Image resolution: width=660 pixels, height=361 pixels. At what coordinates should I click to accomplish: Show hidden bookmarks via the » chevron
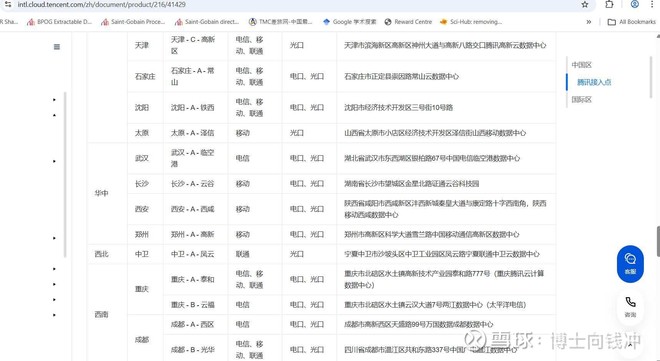pos(589,22)
